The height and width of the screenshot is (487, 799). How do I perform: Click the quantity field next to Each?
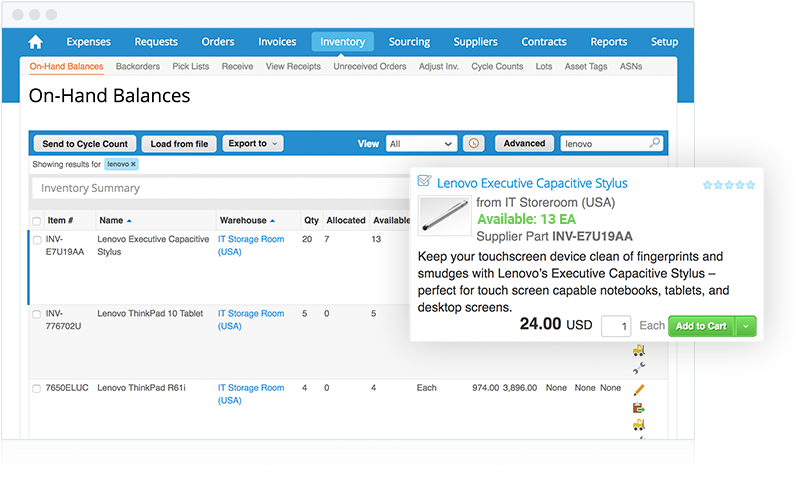(616, 326)
